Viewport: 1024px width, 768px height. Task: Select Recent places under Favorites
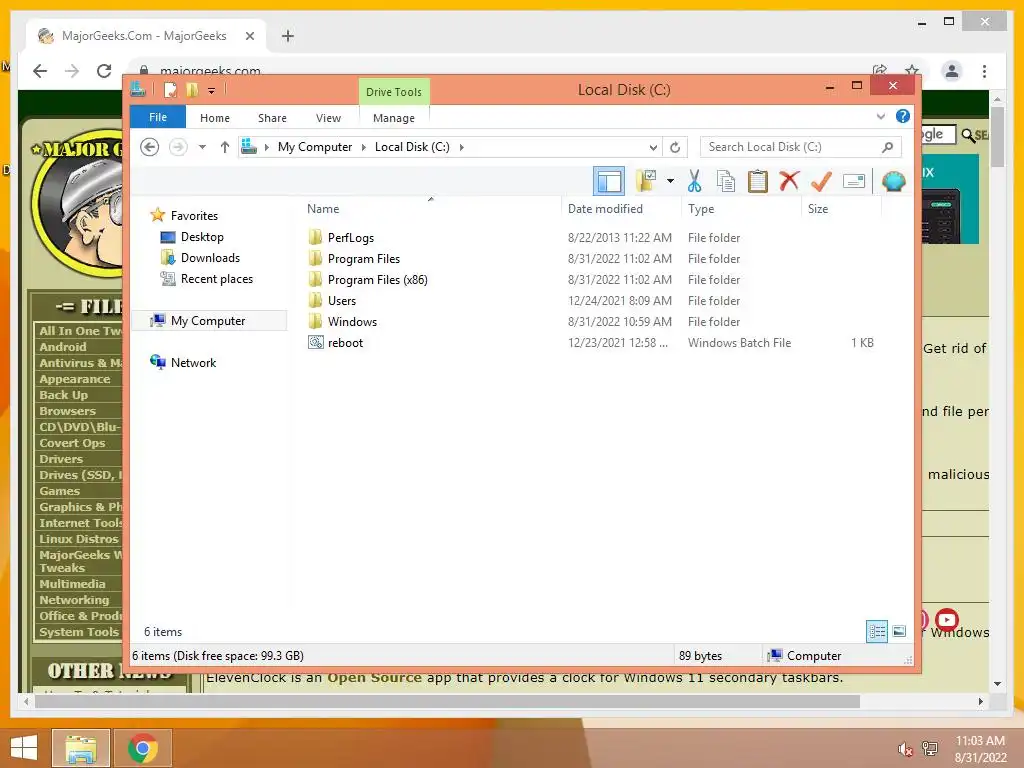[216, 279]
